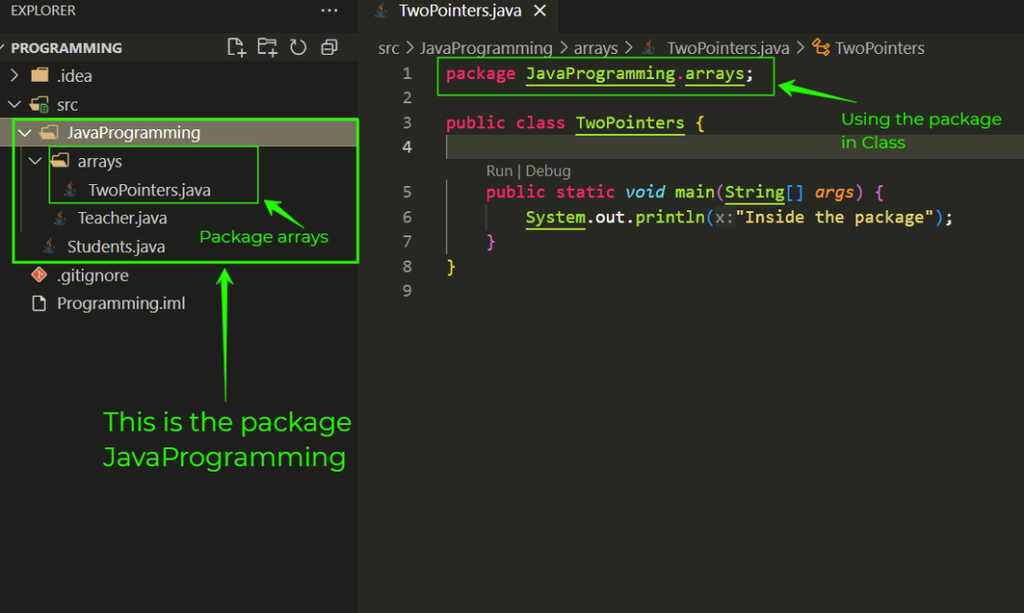Open TwoPointers.java in the file tree
This screenshot has height=613, width=1024.
point(149,190)
